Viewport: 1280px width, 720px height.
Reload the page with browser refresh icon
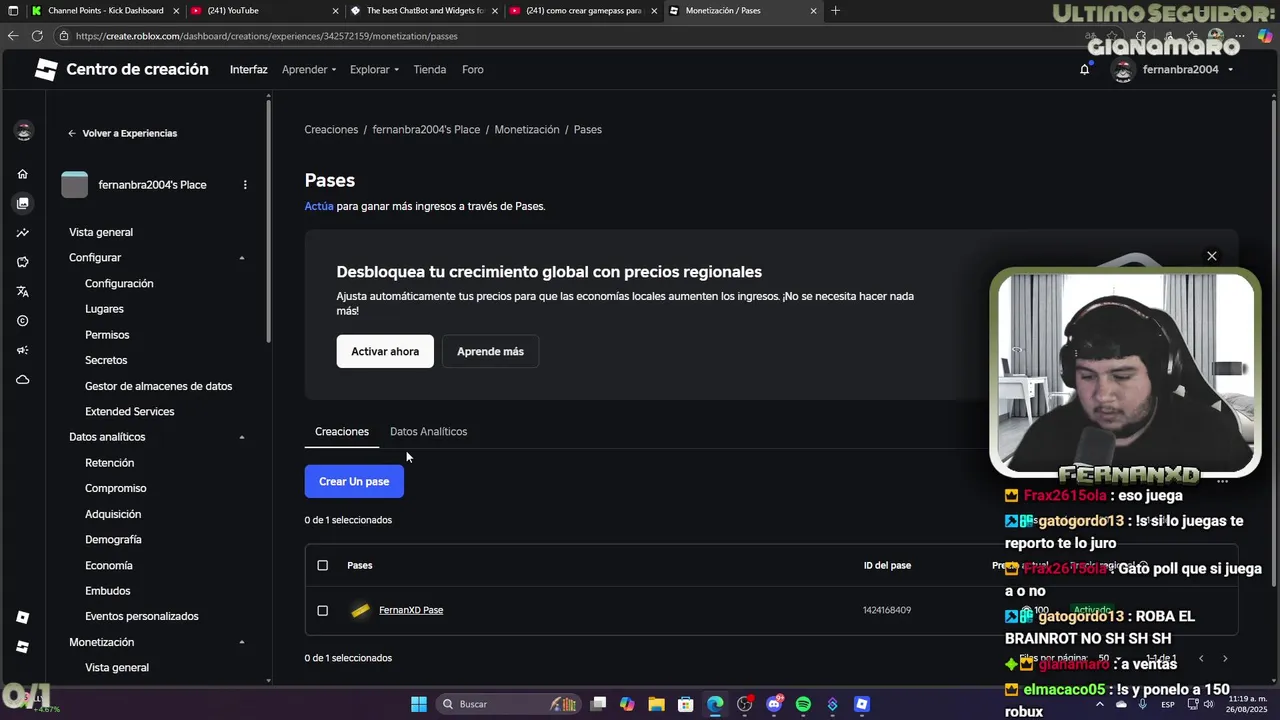pos(37,36)
